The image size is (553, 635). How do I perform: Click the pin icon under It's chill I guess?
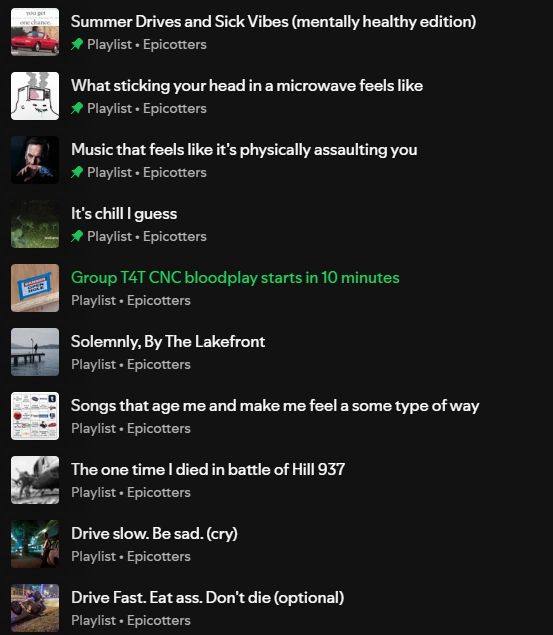(77, 236)
